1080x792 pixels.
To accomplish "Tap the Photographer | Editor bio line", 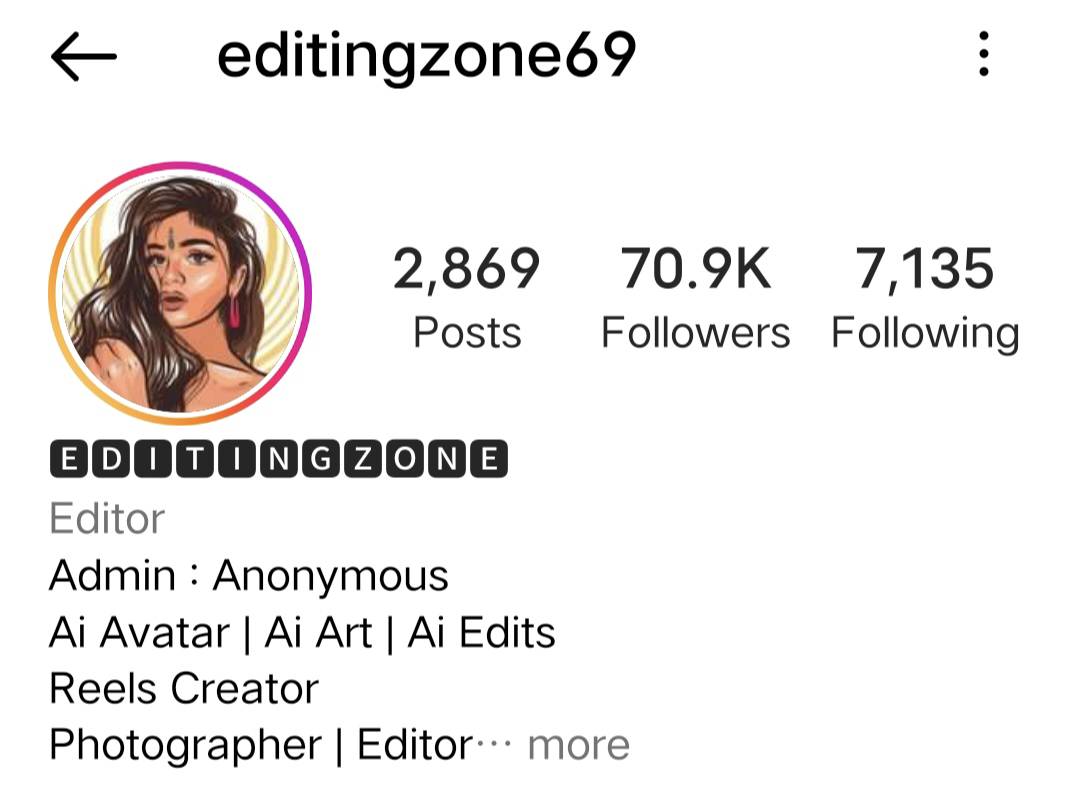I will click(x=261, y=747).
